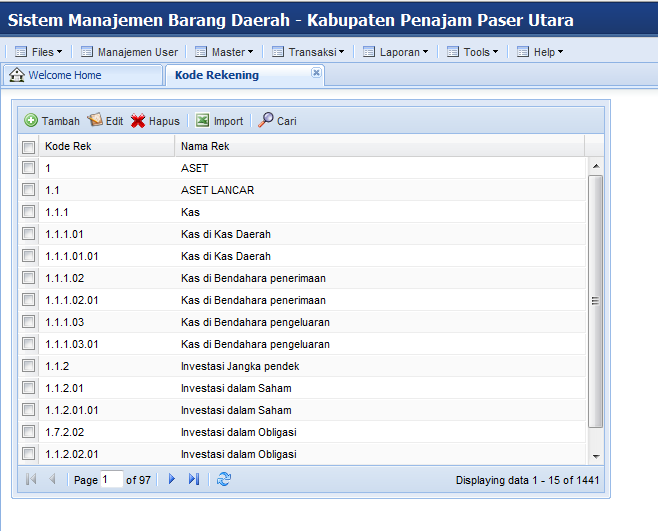This screenshot has height=531, width=658.
Task: Open the Help dropdown arrow
Action: coord(561,52)
